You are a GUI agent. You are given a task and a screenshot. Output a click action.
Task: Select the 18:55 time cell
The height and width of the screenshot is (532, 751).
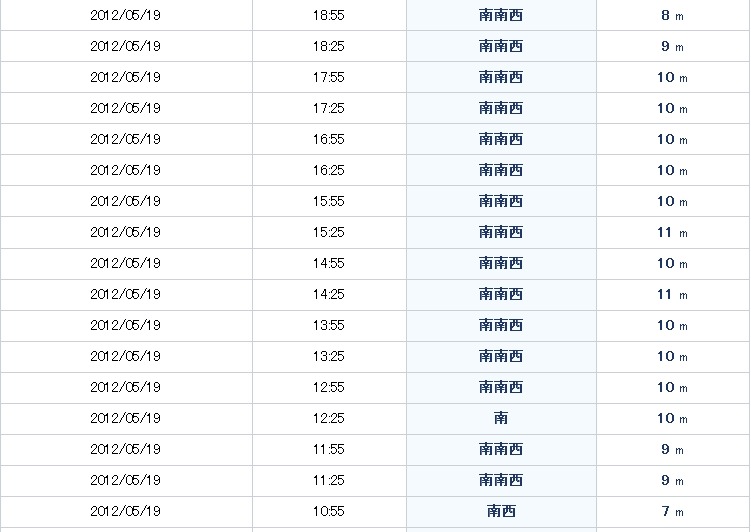[329, 15]
